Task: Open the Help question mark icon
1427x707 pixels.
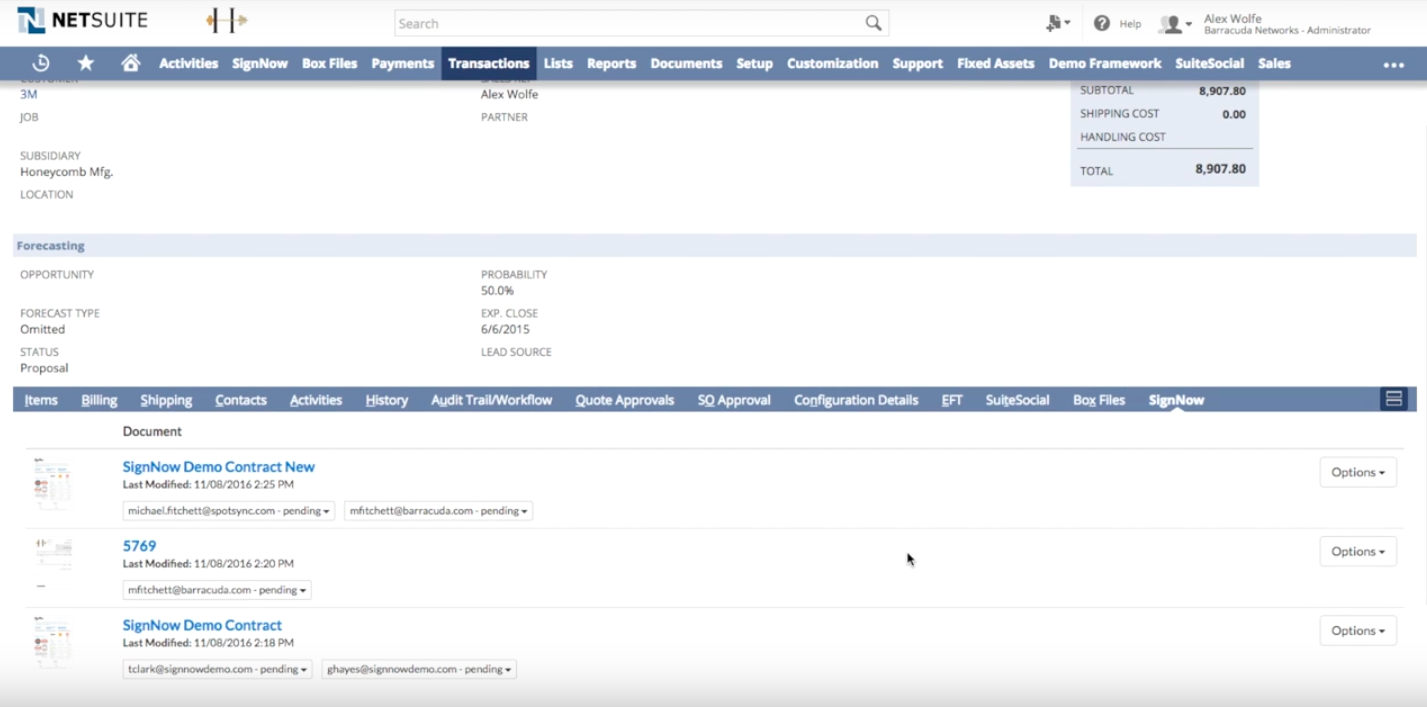Action: point(1102,23)
